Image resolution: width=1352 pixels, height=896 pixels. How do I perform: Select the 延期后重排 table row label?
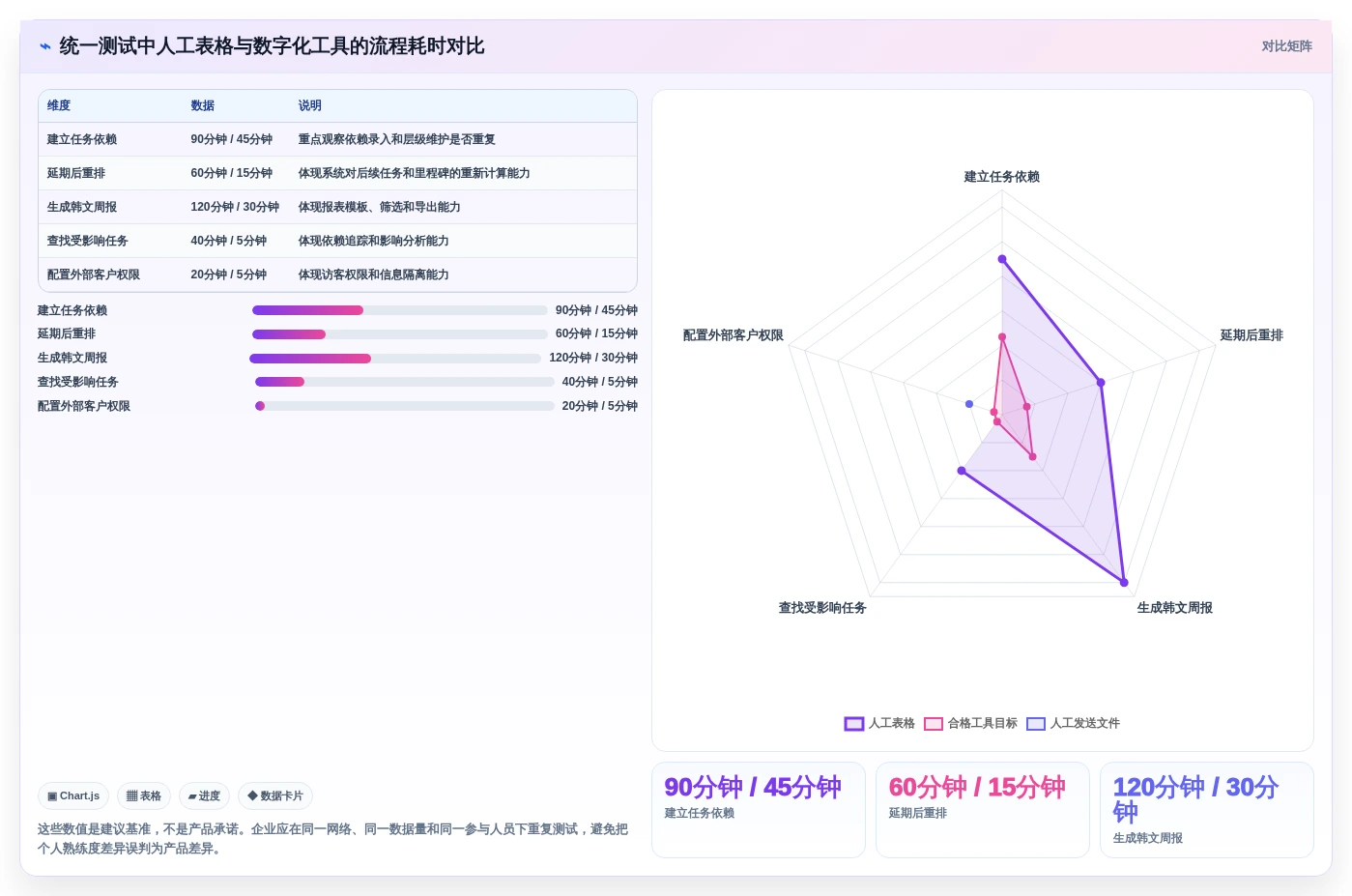[76, 173]
